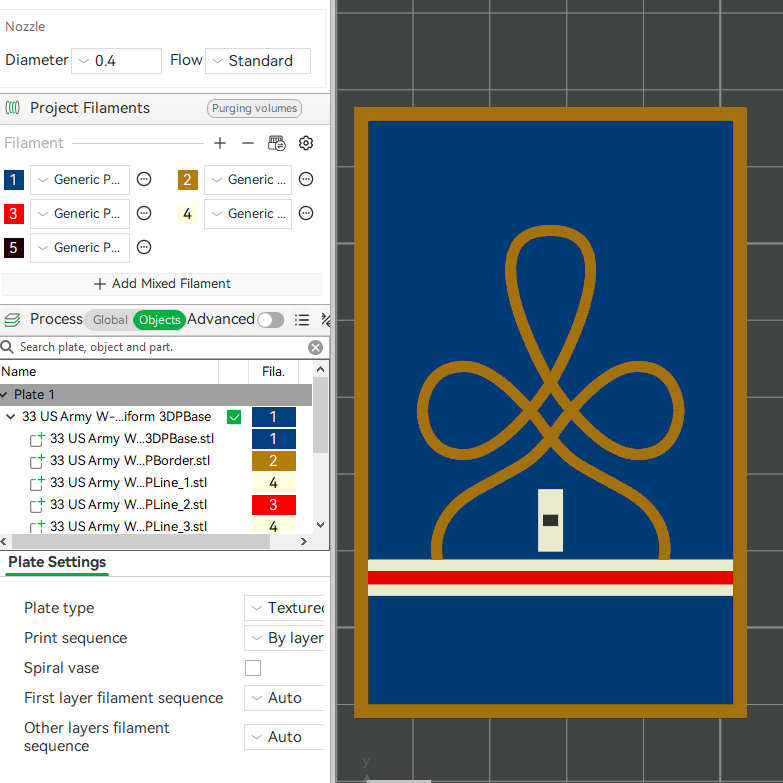Click the AMS filament sync icon
Viewport: 783px width, 783px height.
[x=277, y=143]
